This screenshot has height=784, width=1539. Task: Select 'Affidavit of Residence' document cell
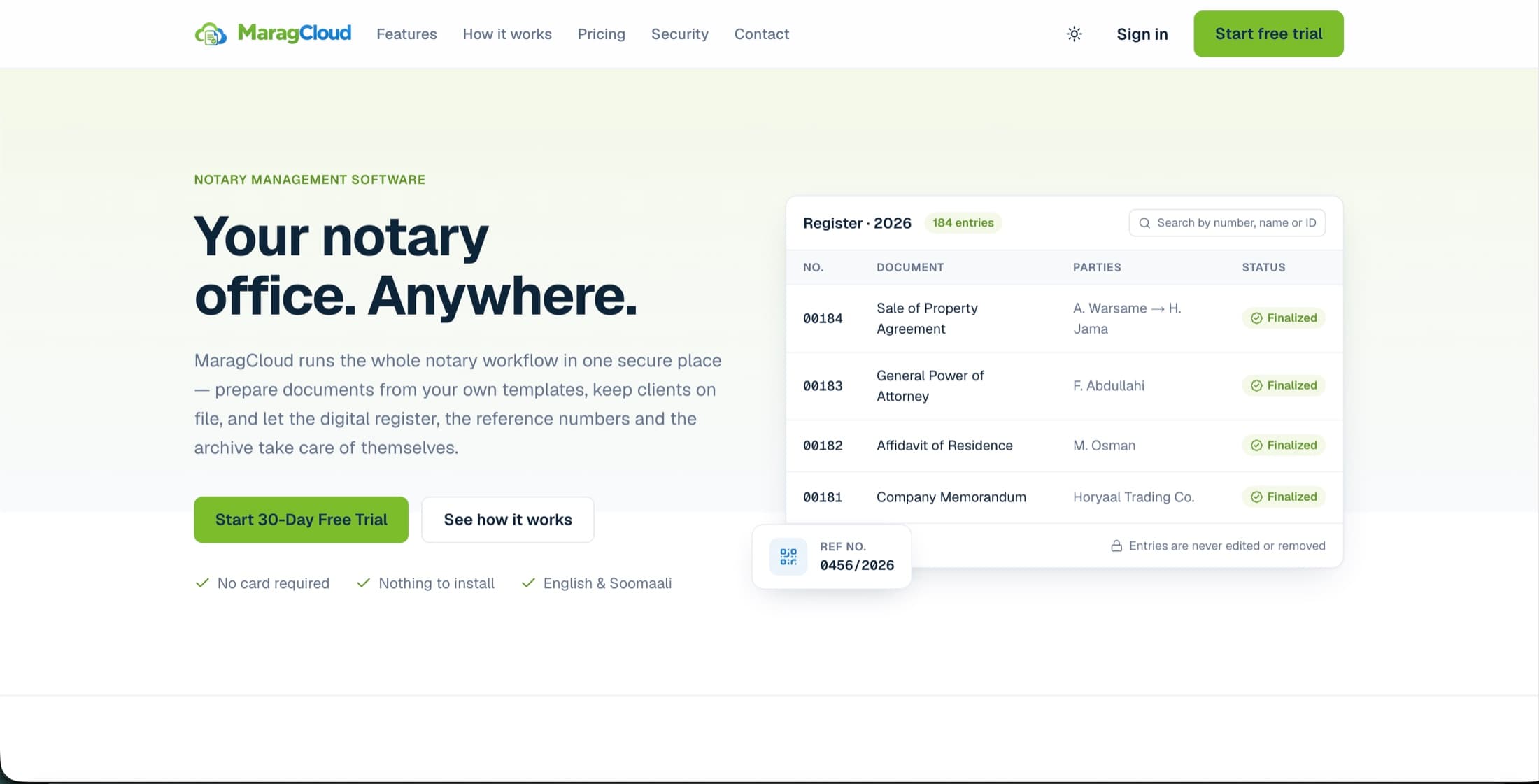(944, 446)
